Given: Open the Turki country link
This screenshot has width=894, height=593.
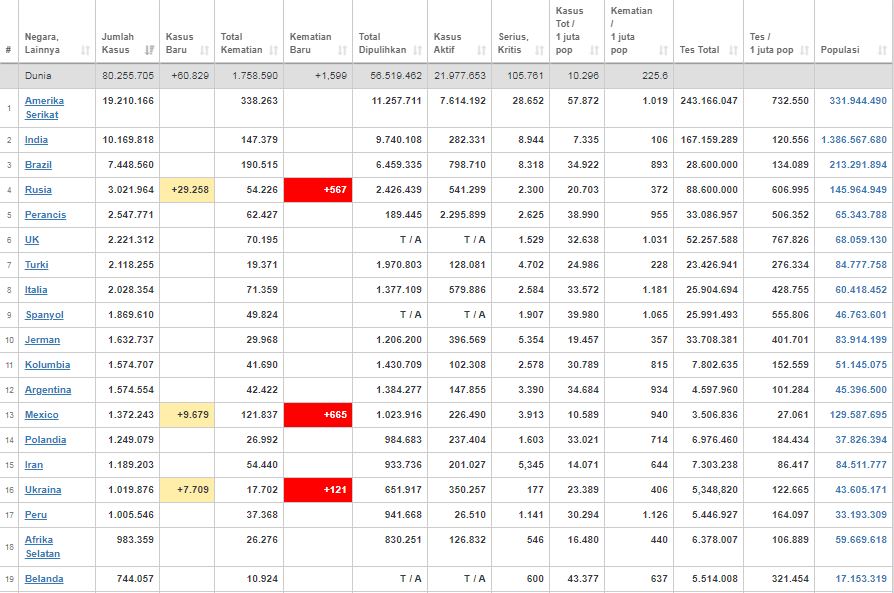Looking at the screenshot, I should (36, 265).
